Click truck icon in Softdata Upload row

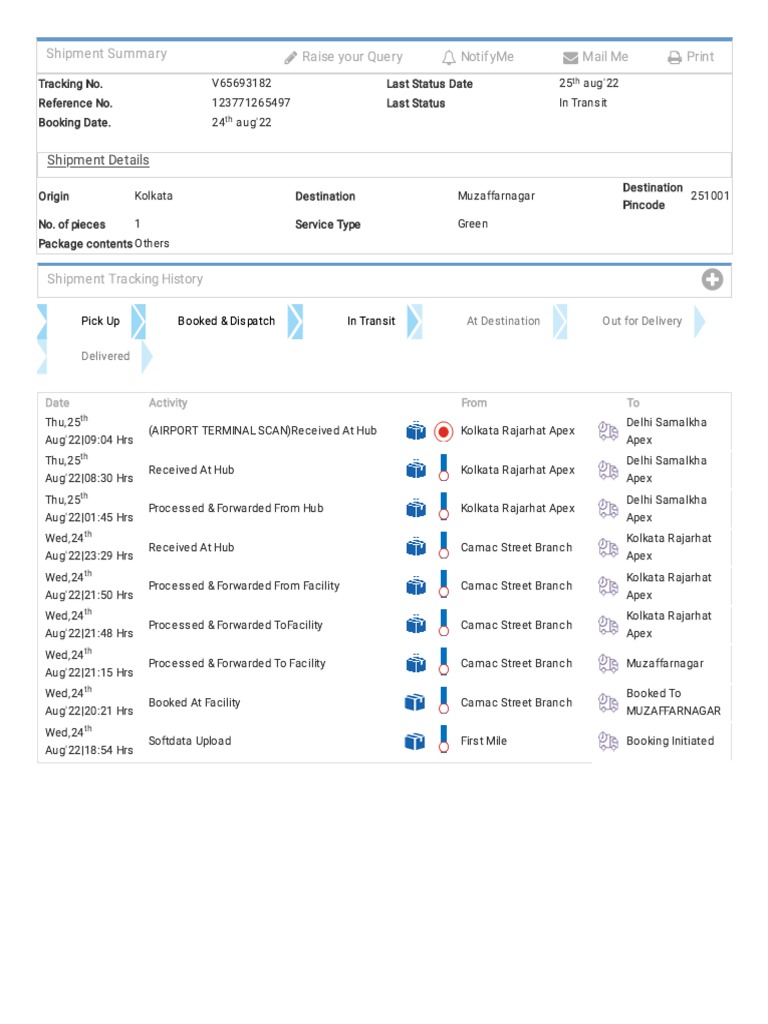608,741
